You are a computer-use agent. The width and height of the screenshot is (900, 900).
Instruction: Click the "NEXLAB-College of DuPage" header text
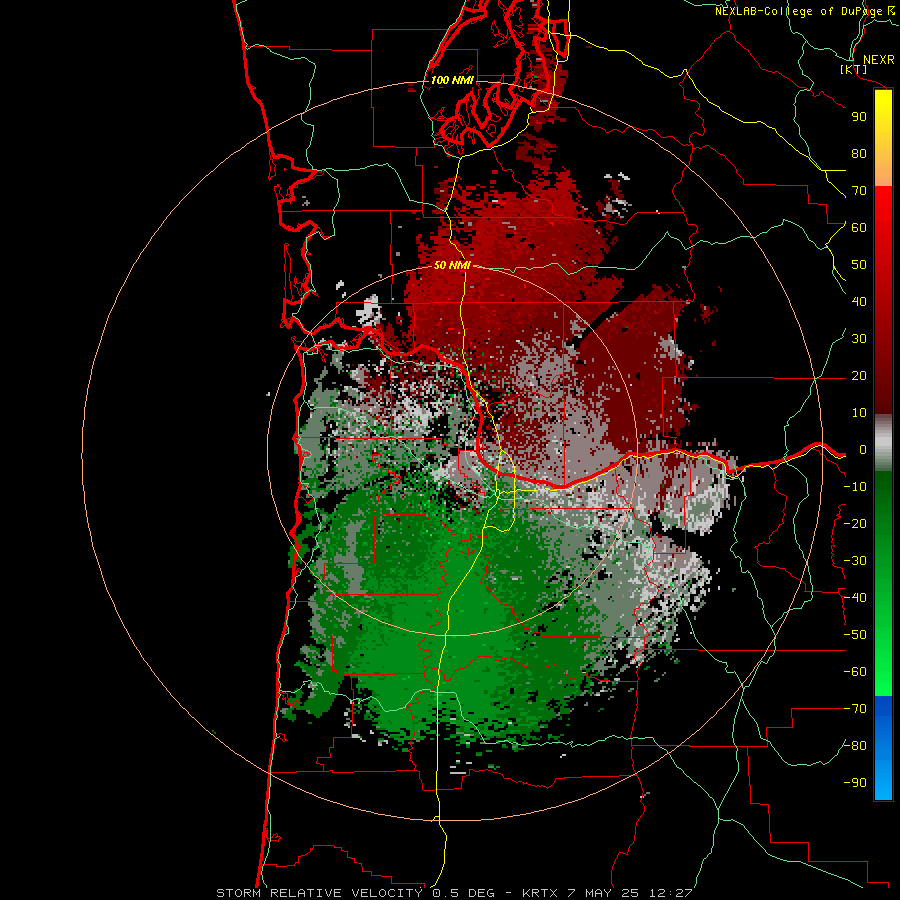pyautogui.click(x=801, y=11)
